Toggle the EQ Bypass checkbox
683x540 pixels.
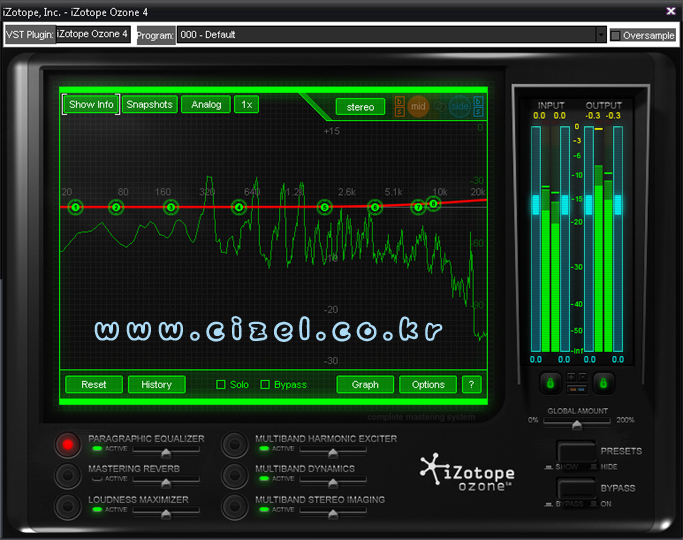point(265,385)
